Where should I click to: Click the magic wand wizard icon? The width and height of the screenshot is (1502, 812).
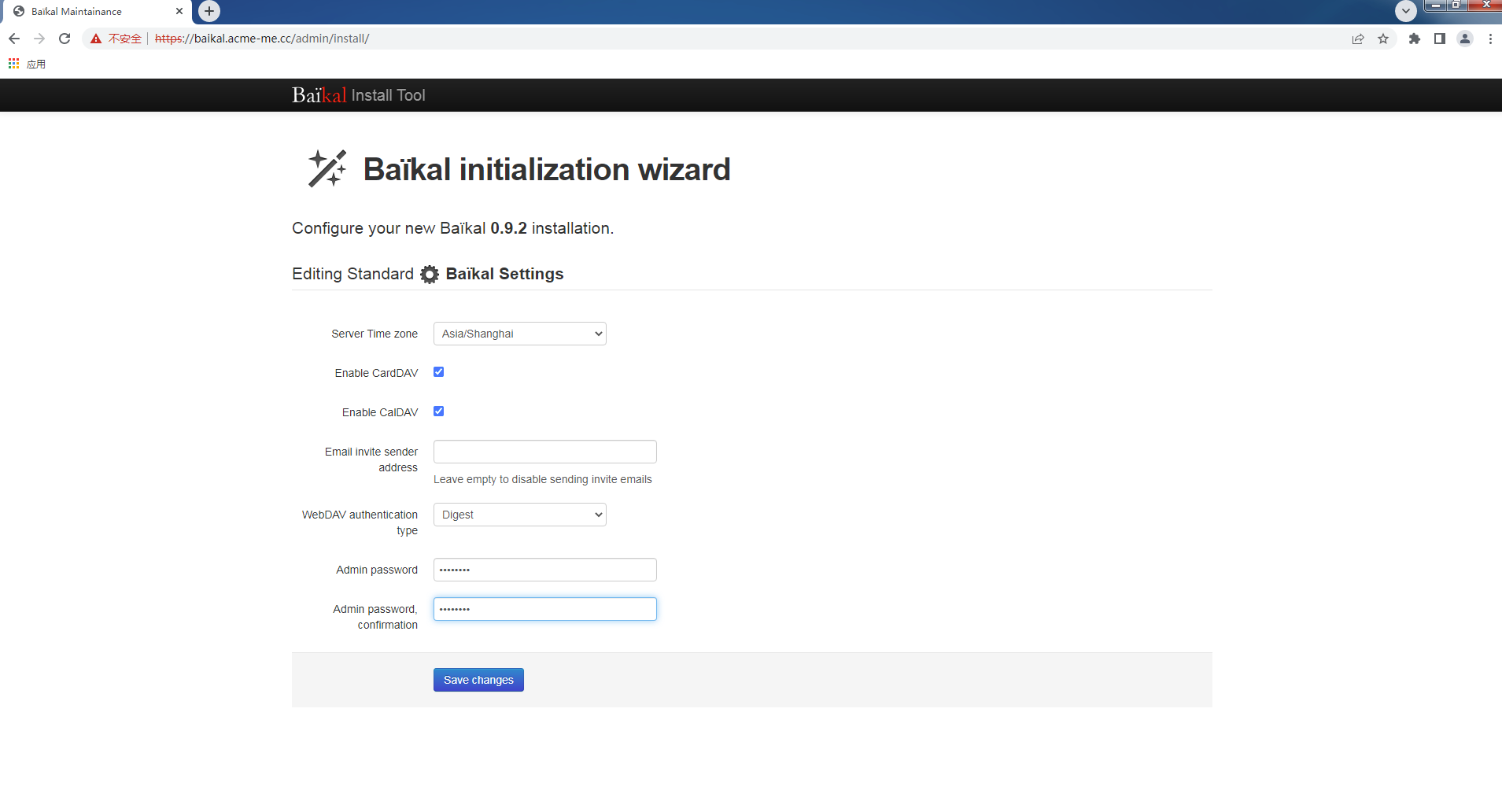tap(327, 168)
